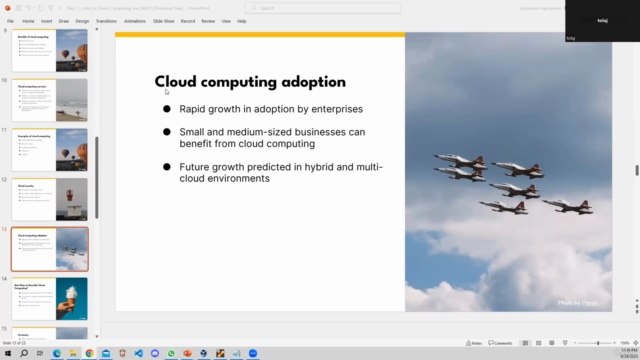Viewport: 640px width, 360px height.
Task: Click Fit slide to current window icon
Action: (x=636, y=343)
